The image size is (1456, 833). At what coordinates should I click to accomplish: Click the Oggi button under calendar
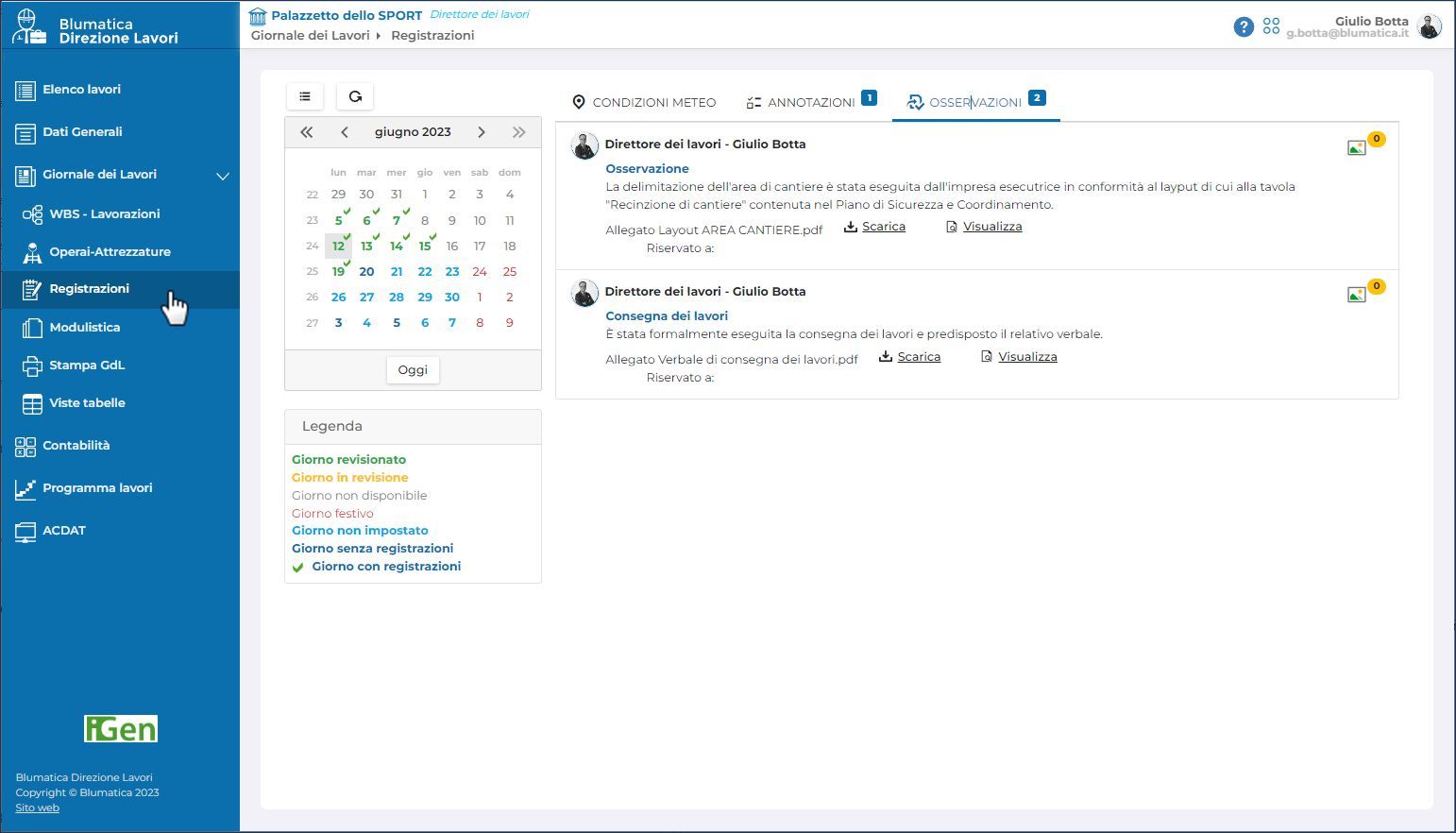click(413, 370)
